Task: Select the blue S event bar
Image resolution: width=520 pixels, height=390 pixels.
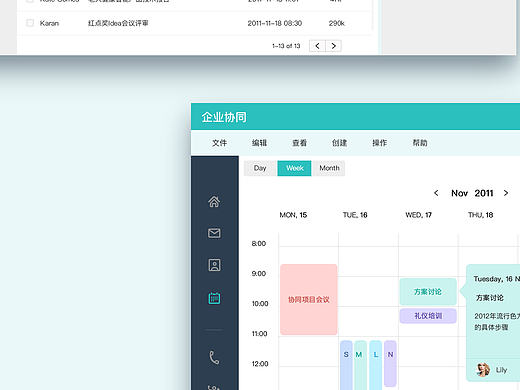Action: pos(346,365)
